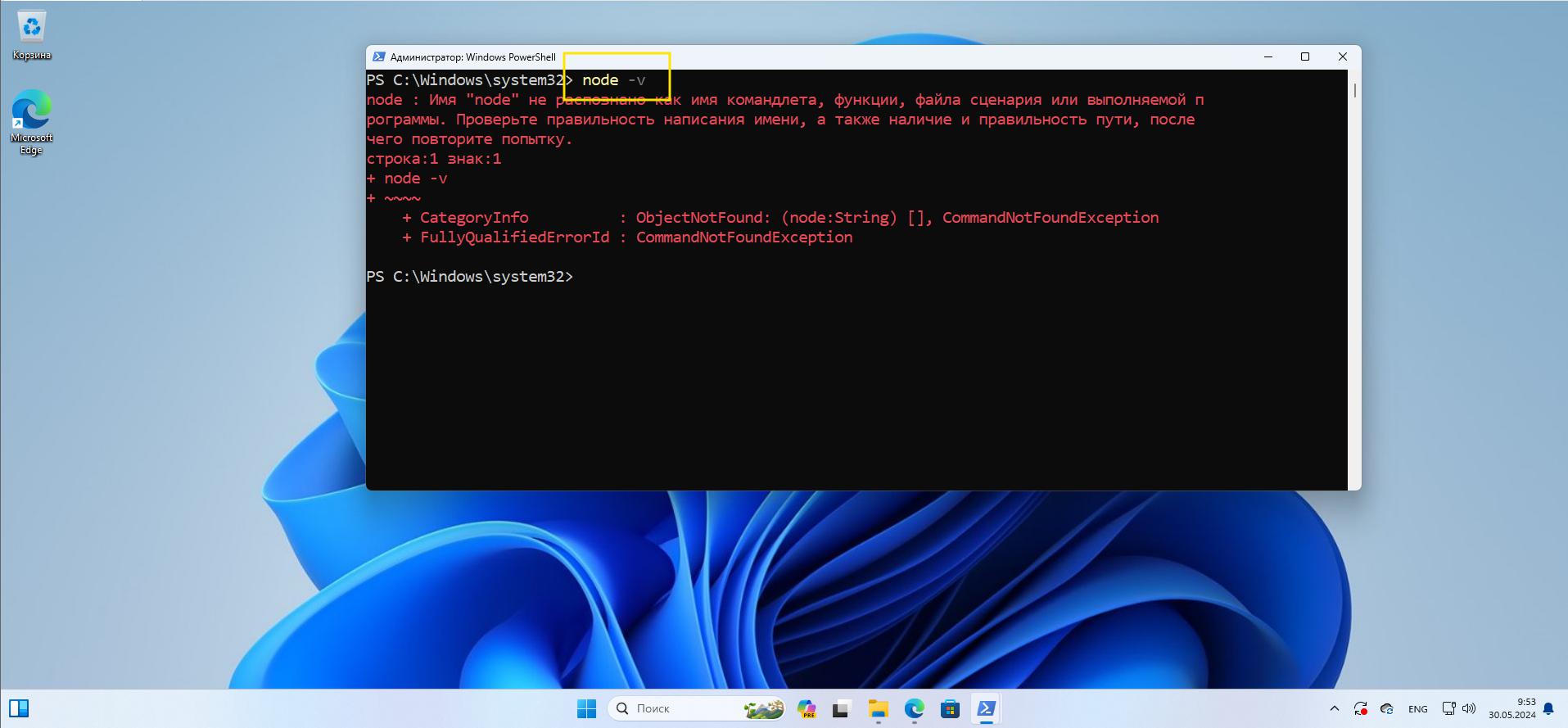Open Microsoft Store from the taskbar

point(950,708)
